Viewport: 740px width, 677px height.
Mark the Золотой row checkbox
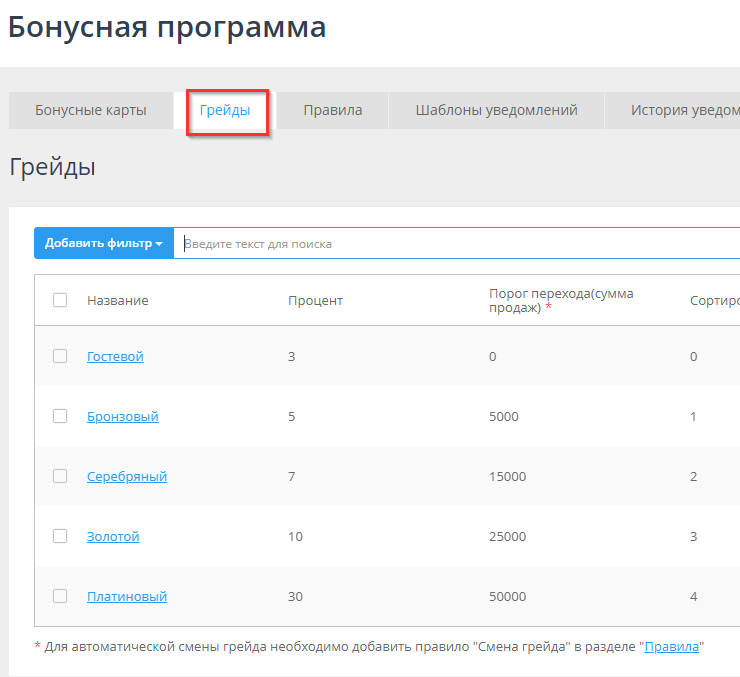[x=60, y=536]
